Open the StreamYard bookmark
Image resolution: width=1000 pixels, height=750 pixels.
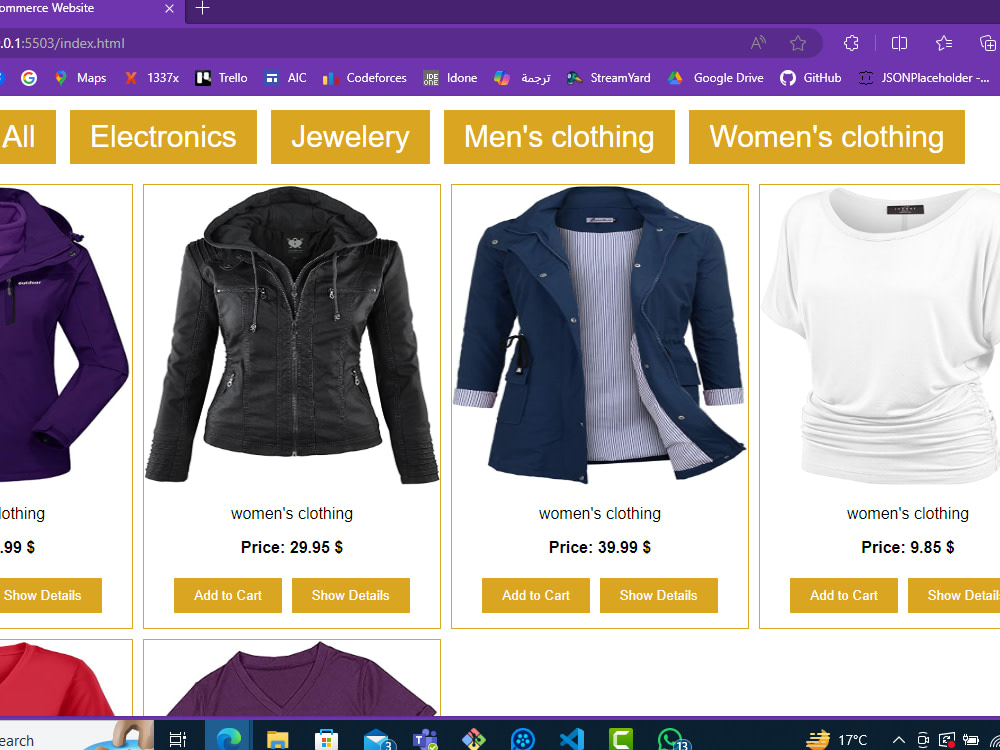click(608, 78)
